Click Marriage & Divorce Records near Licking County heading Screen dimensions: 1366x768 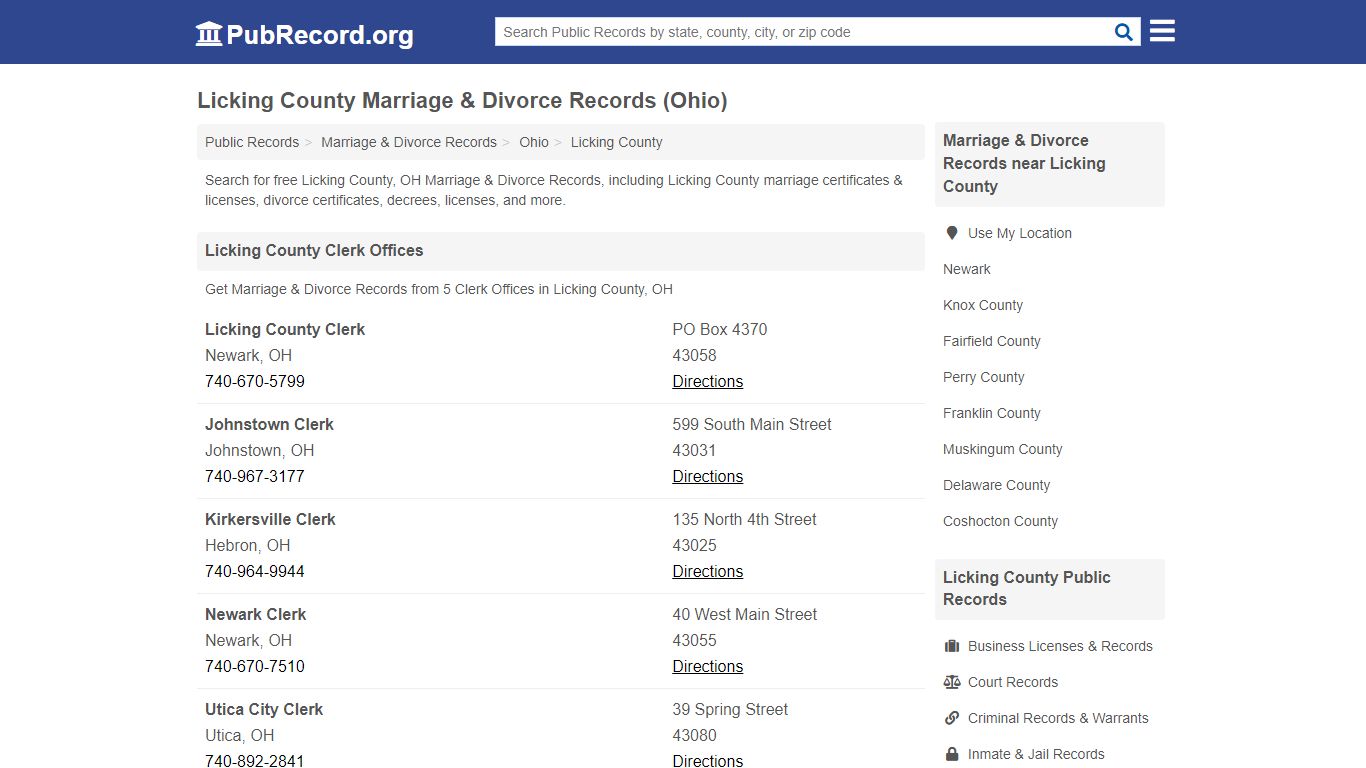[x=1024, y=163]
